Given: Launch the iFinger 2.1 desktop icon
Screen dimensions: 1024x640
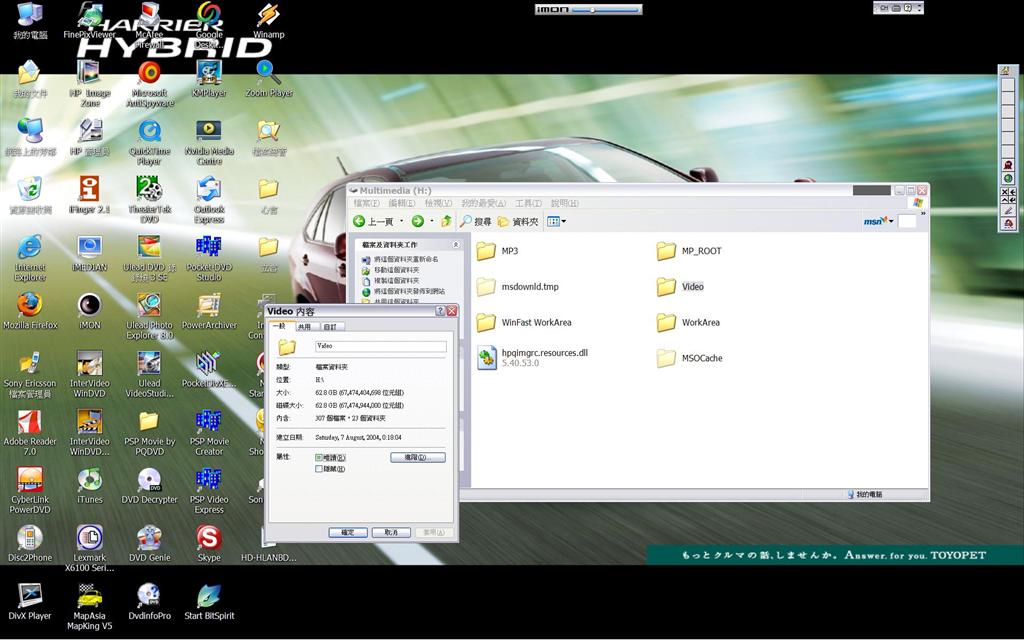Looking at the screenshot, I should coord(89,194).
